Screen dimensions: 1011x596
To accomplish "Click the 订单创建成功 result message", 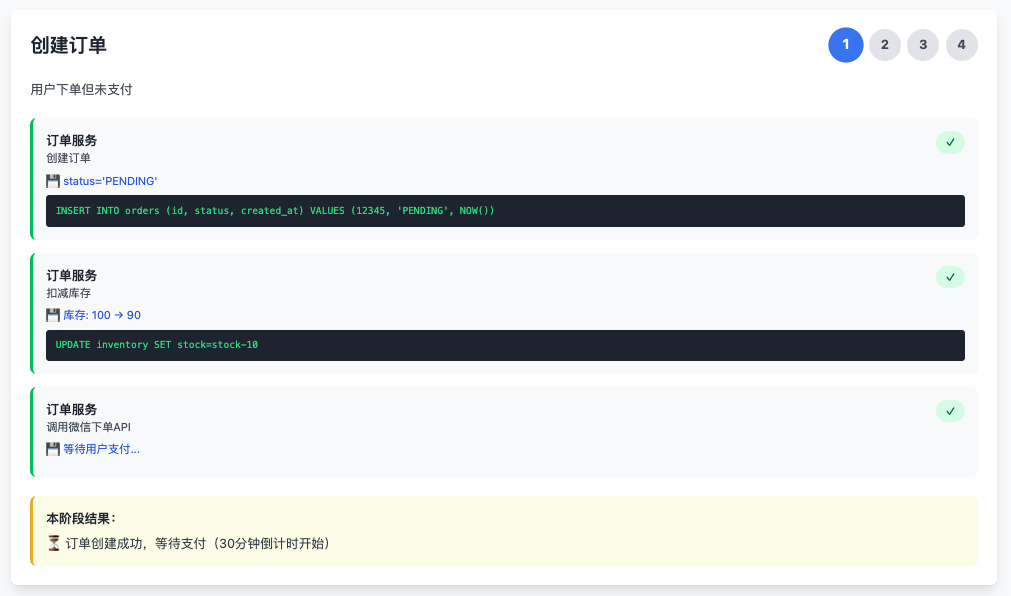I will 197,543.
